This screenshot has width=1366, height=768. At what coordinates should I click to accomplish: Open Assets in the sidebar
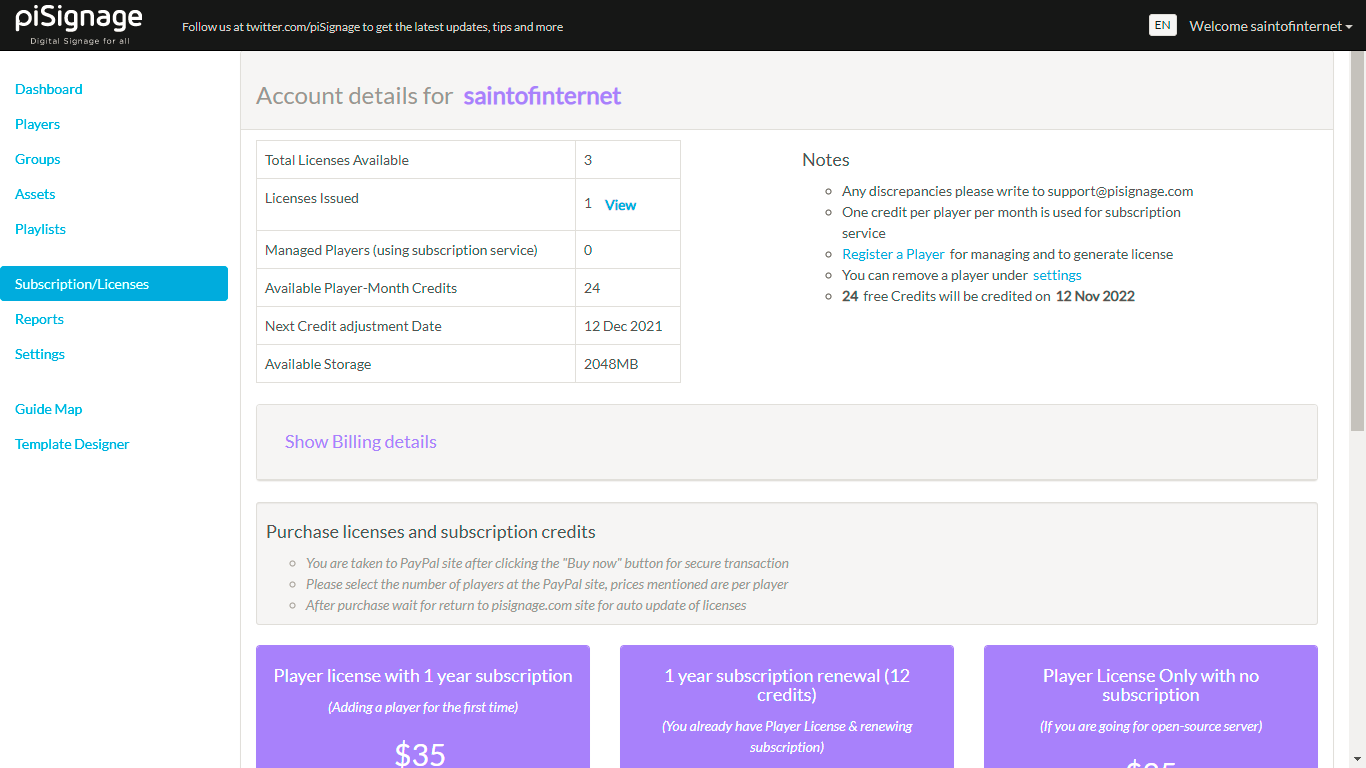pyautogui.click(x=35, y=194)
